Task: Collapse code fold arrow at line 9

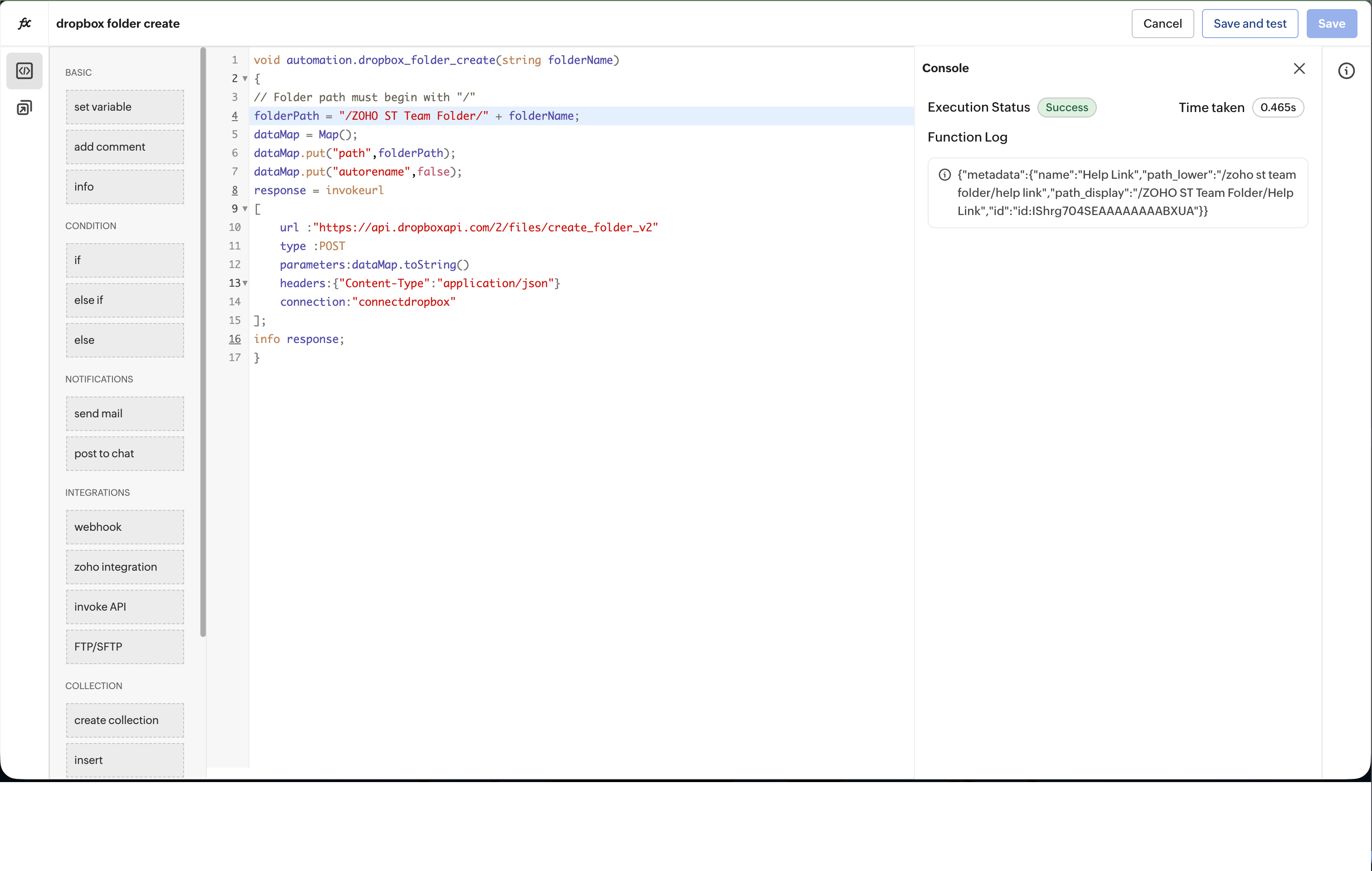Action: click(x=245, y=209)
